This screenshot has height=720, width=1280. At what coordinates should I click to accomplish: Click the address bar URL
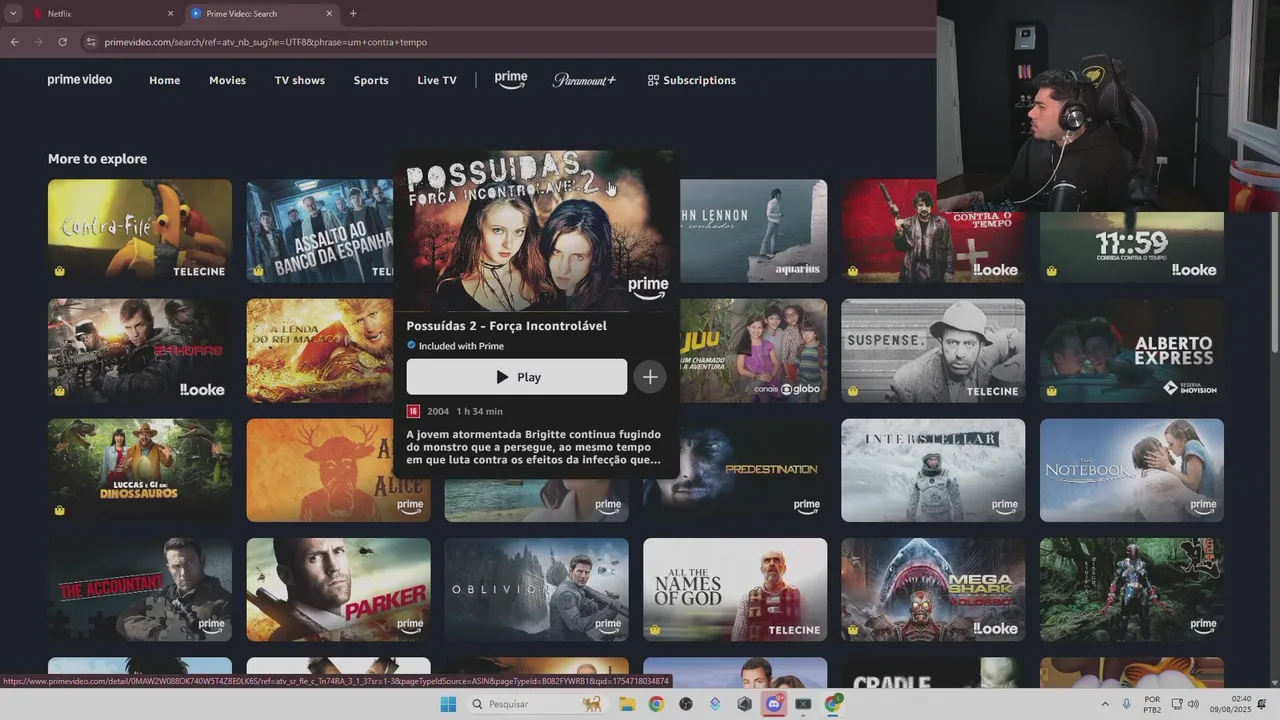point(266,42)
